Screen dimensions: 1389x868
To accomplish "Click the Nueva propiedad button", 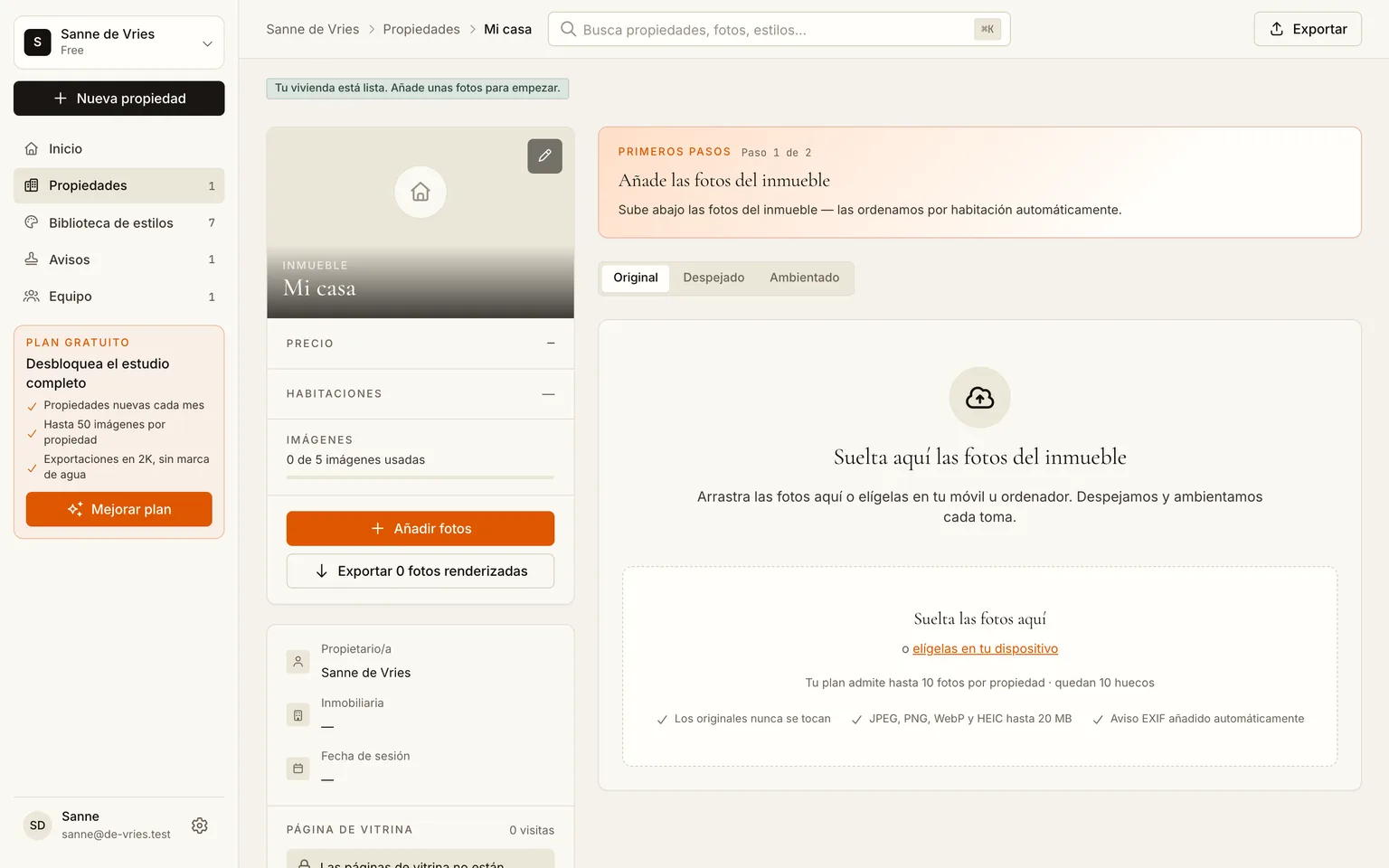I will pos(119,99).
